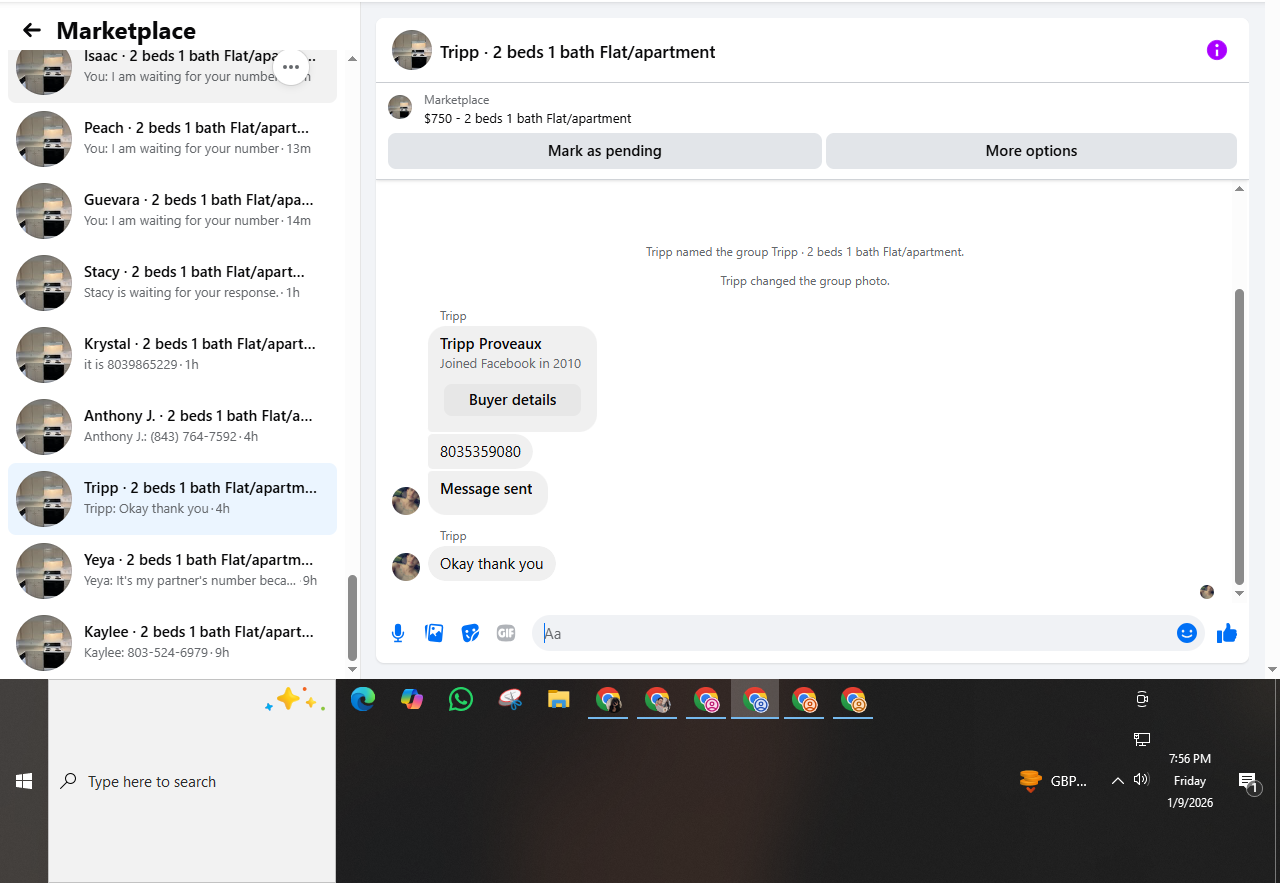Open More options for the listing
This screenshot has width=1280, height=883.
pos(1031,151)
